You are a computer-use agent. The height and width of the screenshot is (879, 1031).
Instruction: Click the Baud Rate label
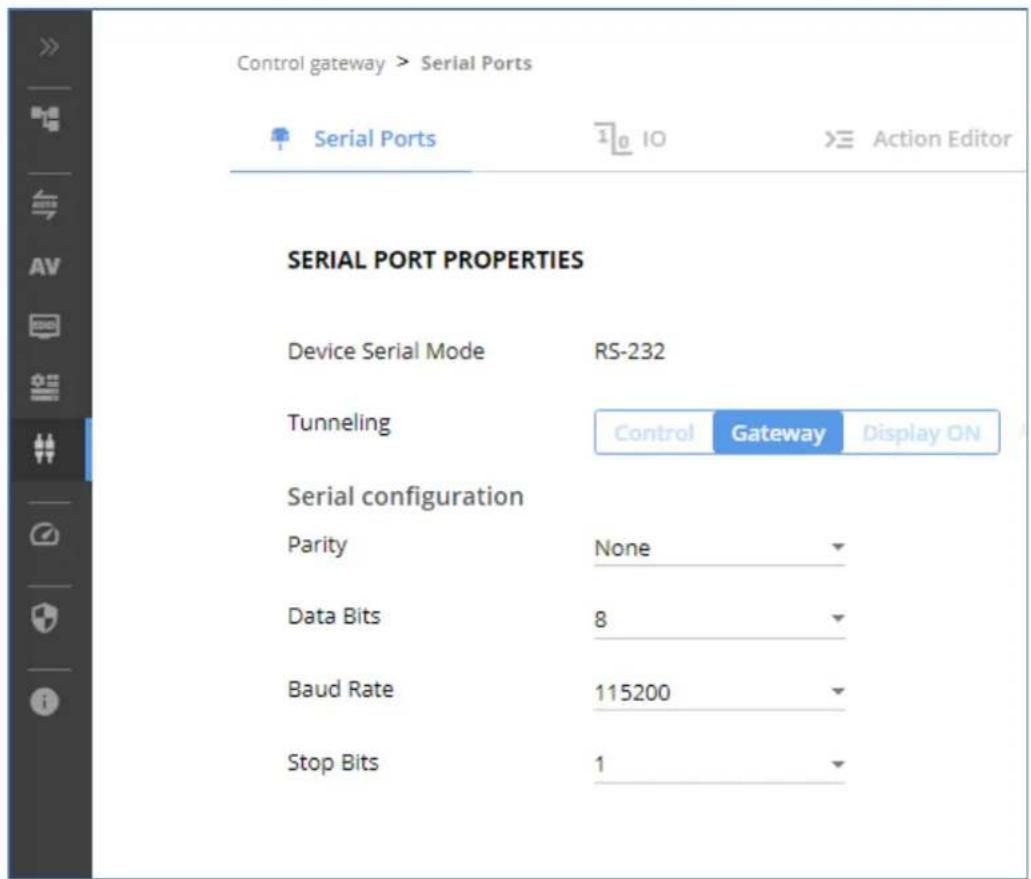(x=341, y=689)
